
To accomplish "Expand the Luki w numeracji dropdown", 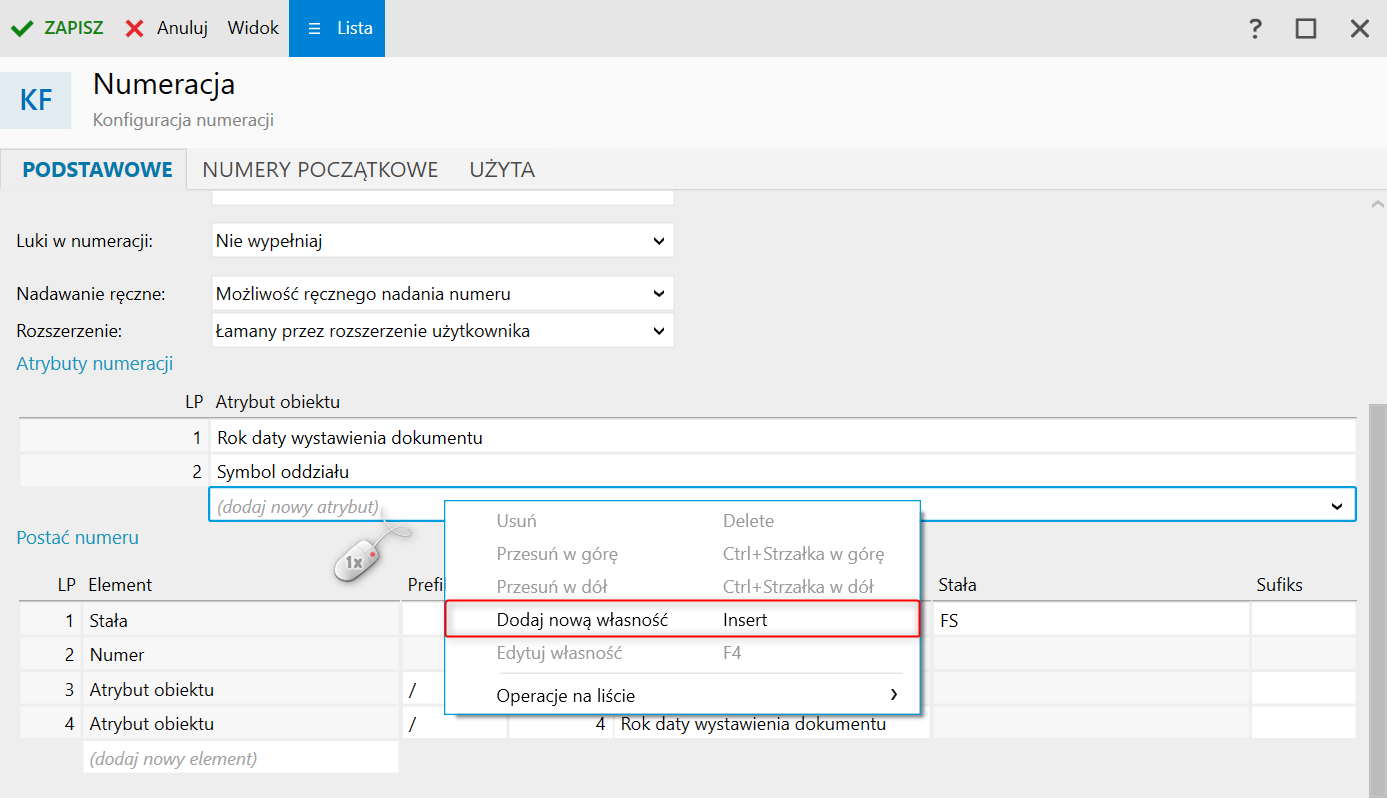I will pos(658,241).
